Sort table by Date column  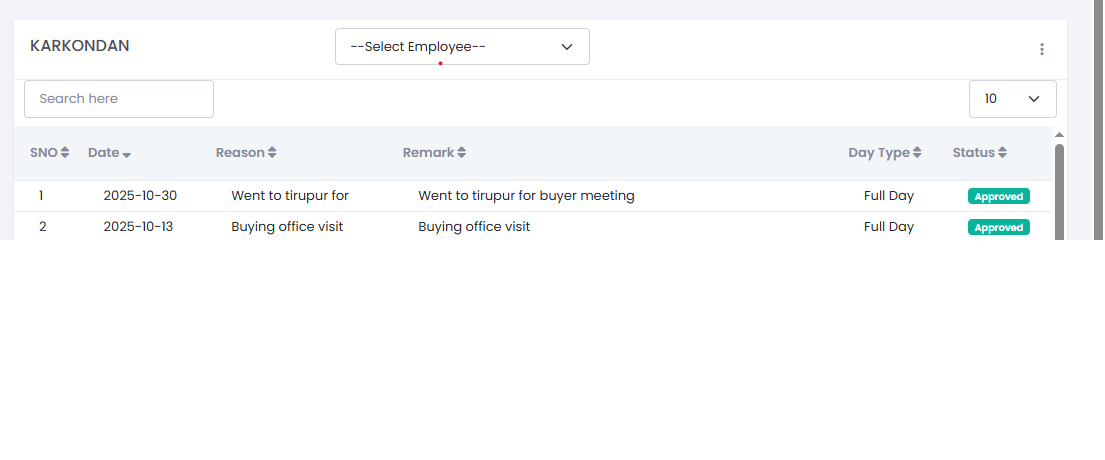[109, 153]
